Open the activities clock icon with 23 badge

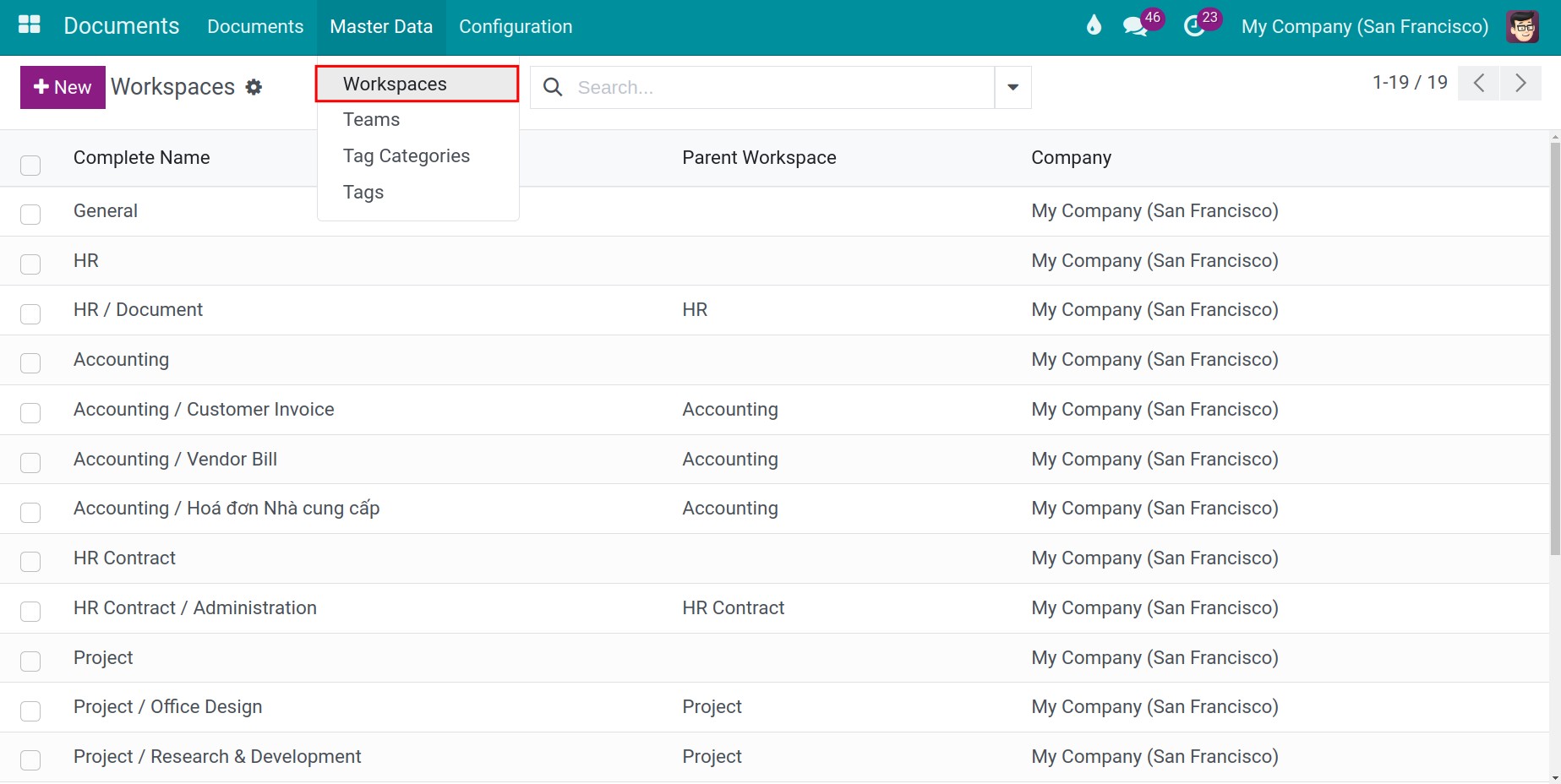tap(1193, 26)
